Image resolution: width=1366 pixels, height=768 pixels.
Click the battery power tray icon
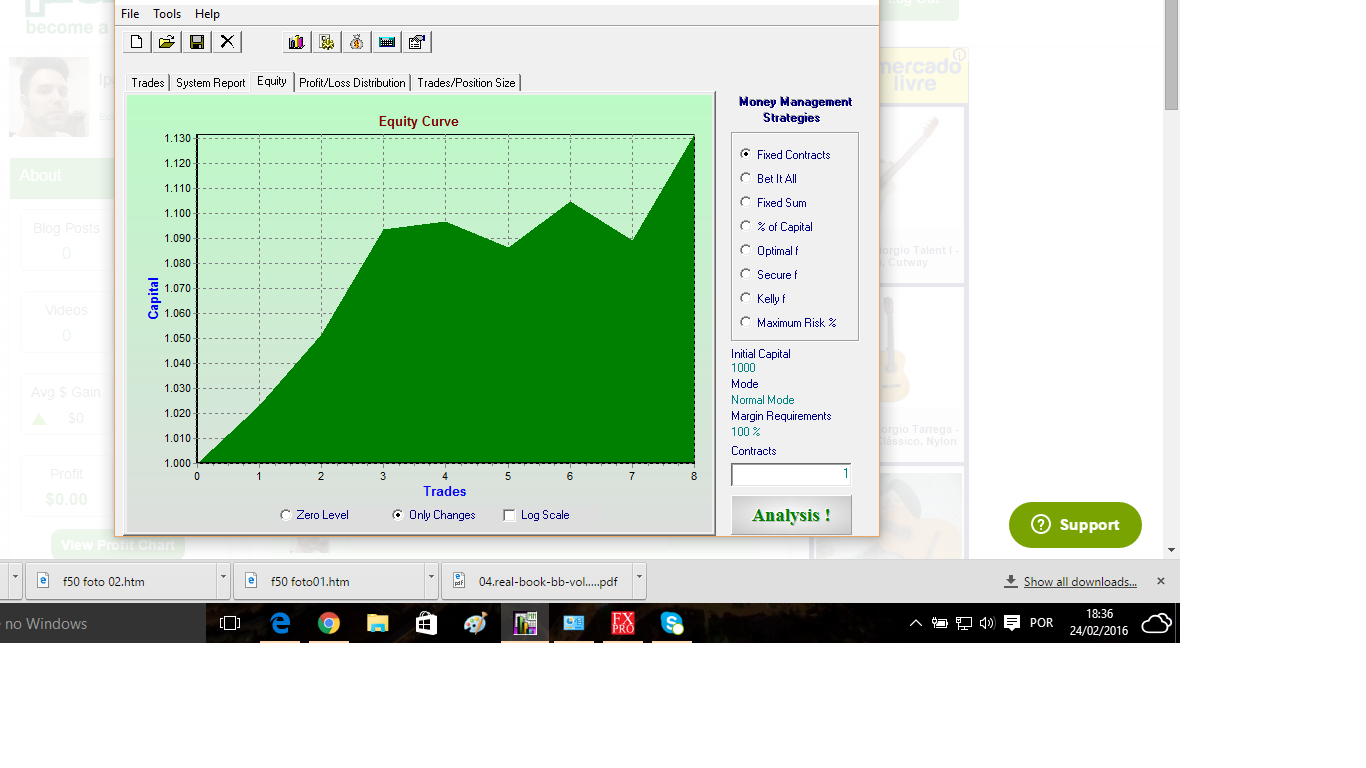940,623
